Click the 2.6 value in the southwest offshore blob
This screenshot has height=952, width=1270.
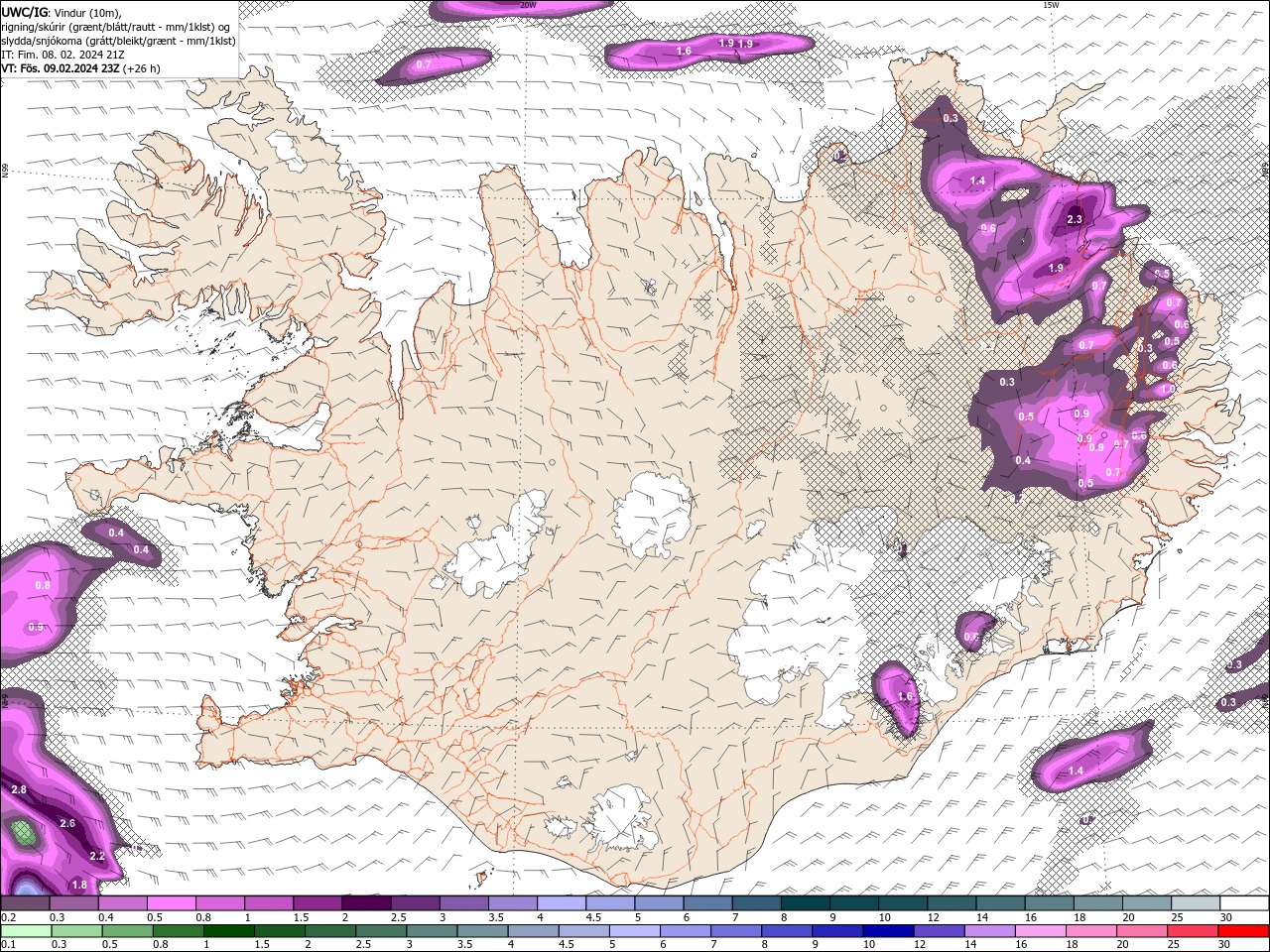(67, 823)
